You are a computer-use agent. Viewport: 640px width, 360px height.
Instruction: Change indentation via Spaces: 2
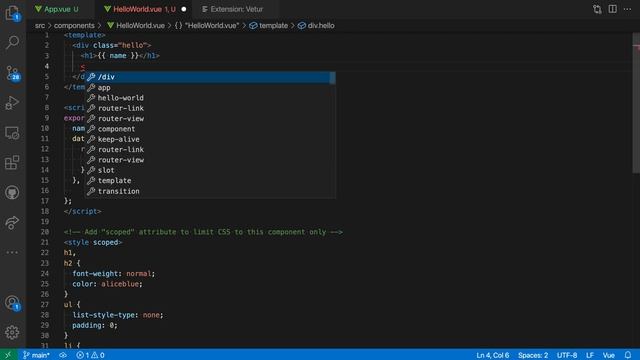[533, 355]
